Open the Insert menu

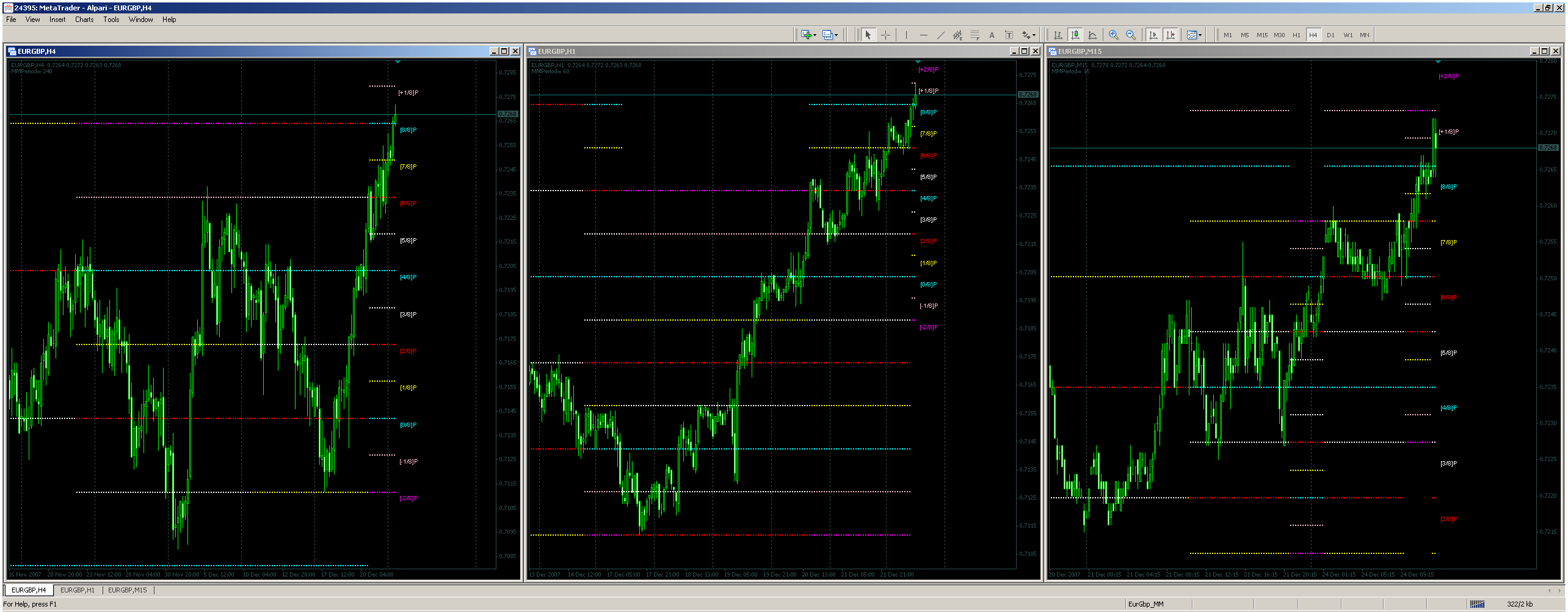(x=57, y=20)
